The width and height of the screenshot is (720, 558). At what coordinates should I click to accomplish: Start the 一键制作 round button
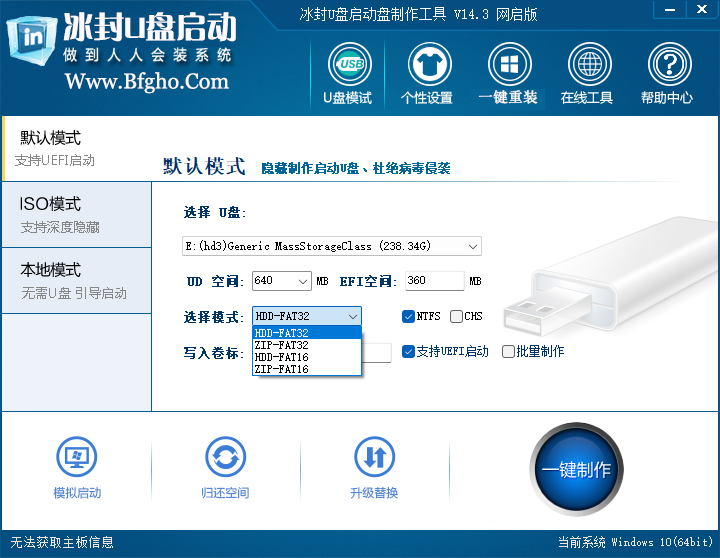[576, 469]
